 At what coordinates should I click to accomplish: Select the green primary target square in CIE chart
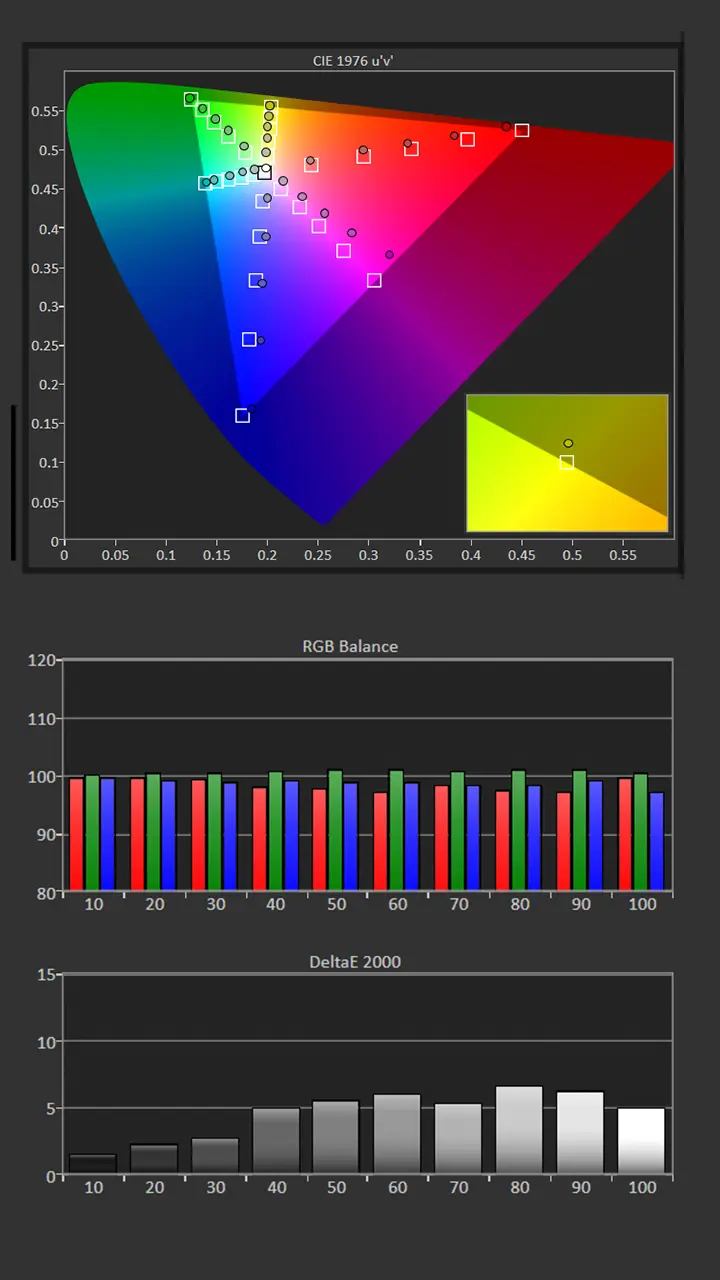(x=190, y=99)
